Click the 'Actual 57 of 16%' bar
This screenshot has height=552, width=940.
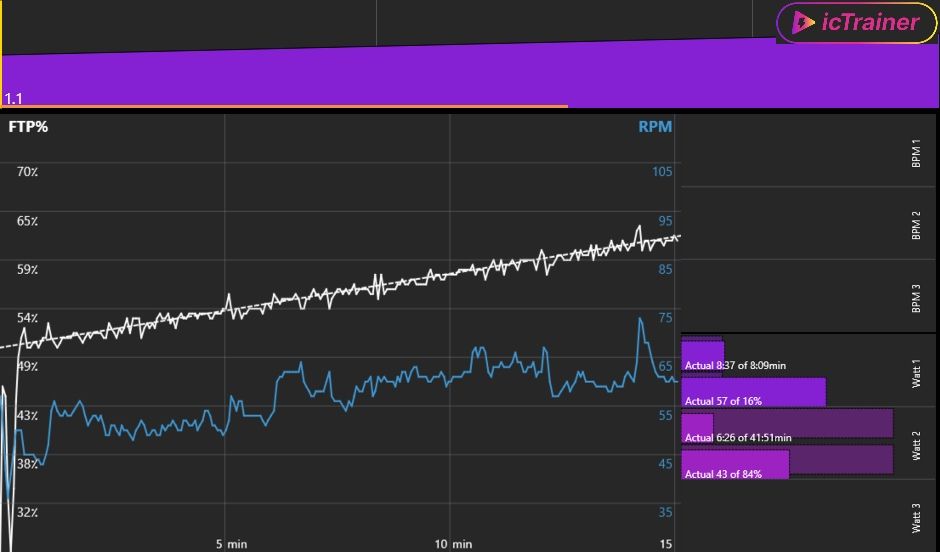click(753, 392)
